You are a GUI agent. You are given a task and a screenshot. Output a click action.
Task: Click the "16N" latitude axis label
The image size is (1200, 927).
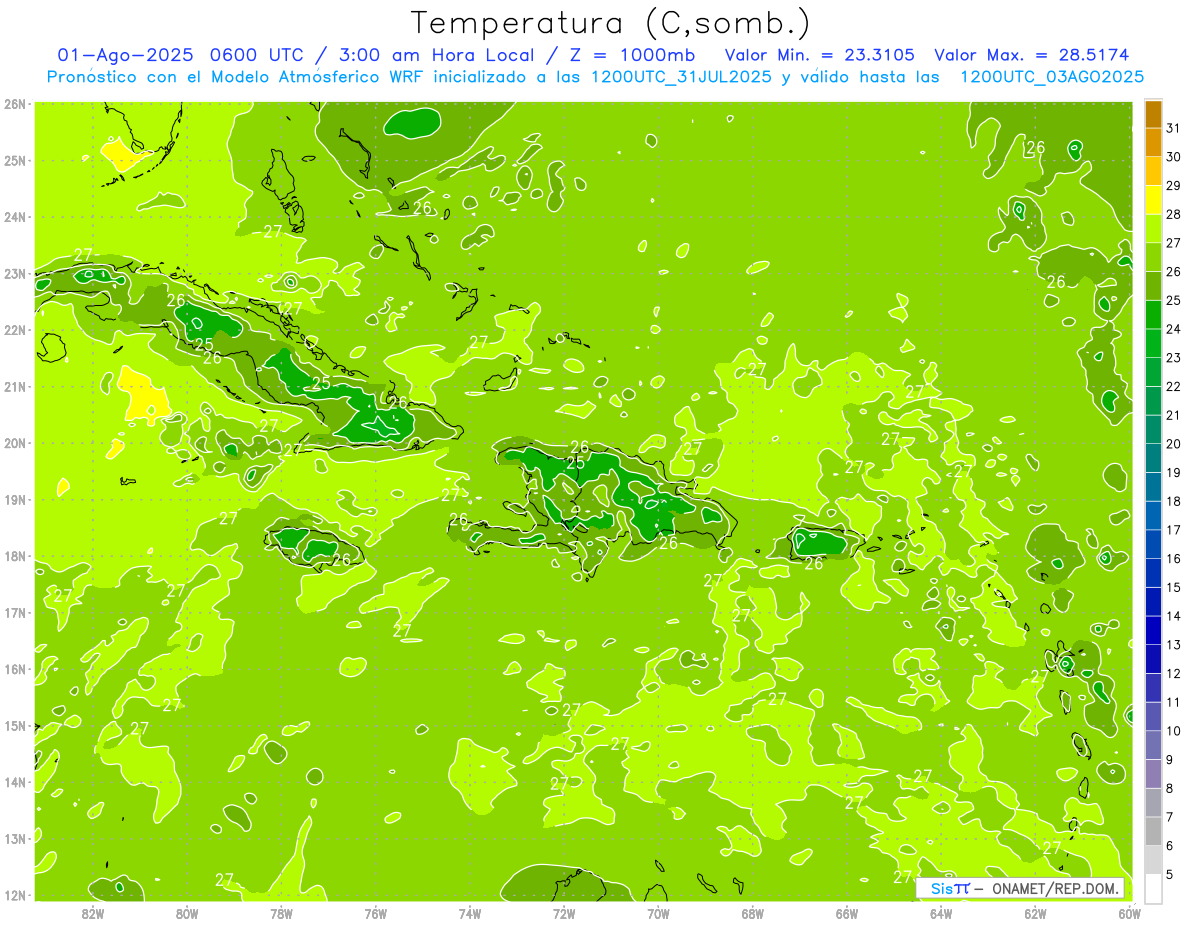[15, 669]
